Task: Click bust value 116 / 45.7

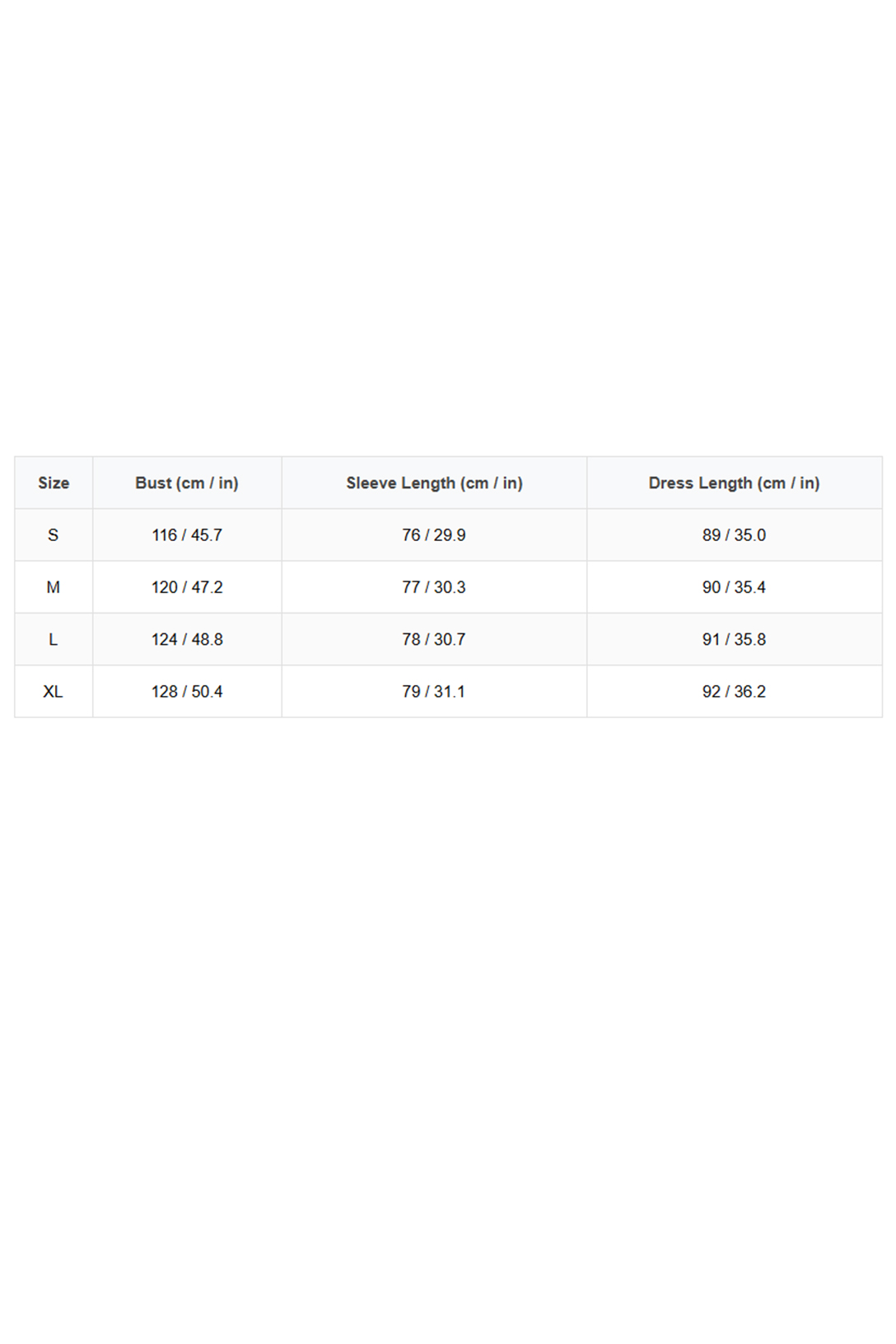Action: [187, 535]
